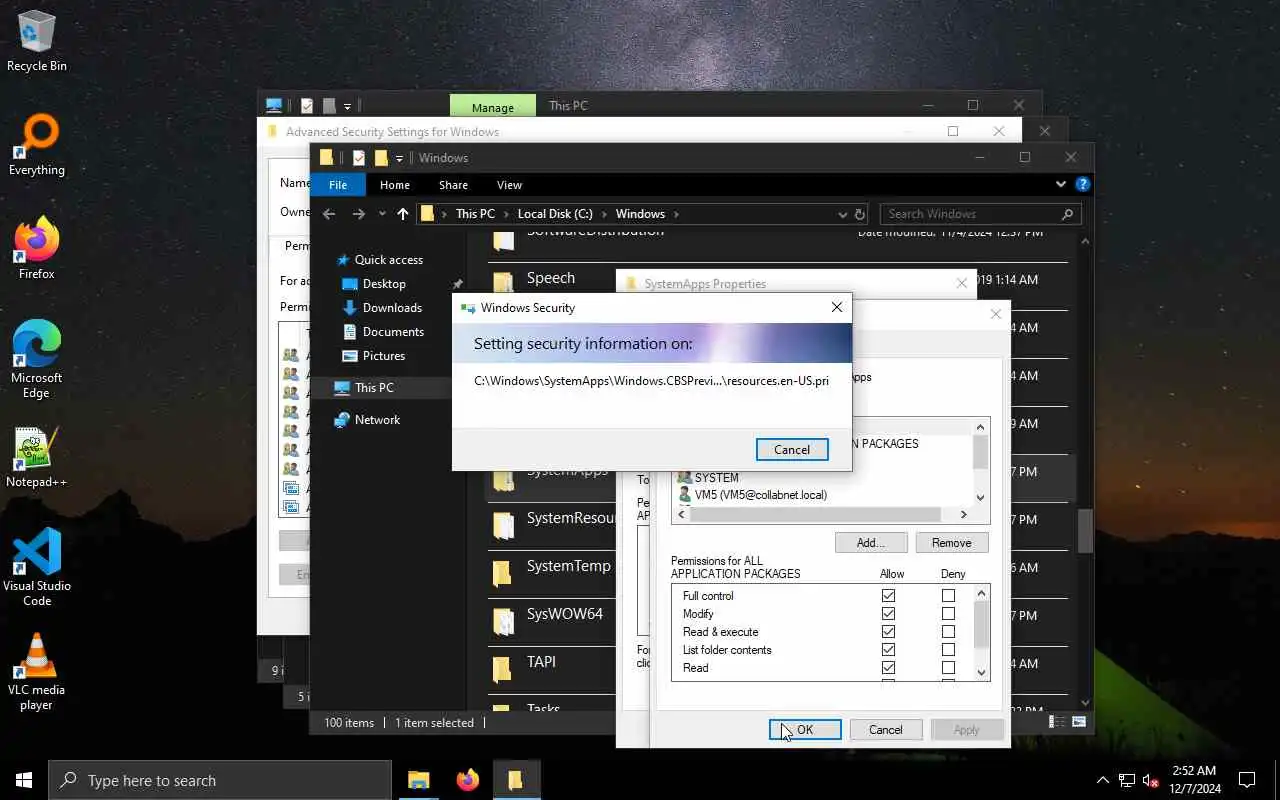Open File Explorer from the taskbar
This screenshot has width=1280, height=800.
(418, 780)
